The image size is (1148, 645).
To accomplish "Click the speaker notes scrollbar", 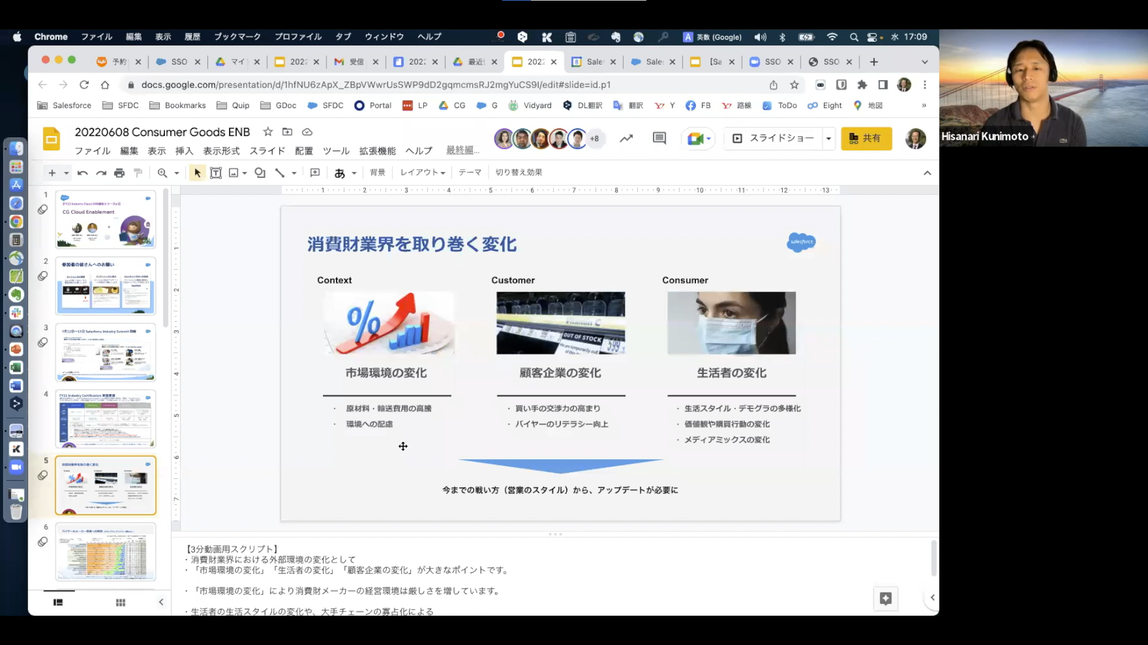I will (933, 559).
